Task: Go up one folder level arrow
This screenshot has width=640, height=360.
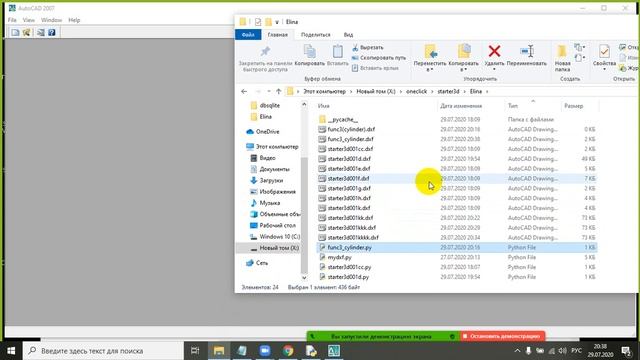Action: coord(278,91)
